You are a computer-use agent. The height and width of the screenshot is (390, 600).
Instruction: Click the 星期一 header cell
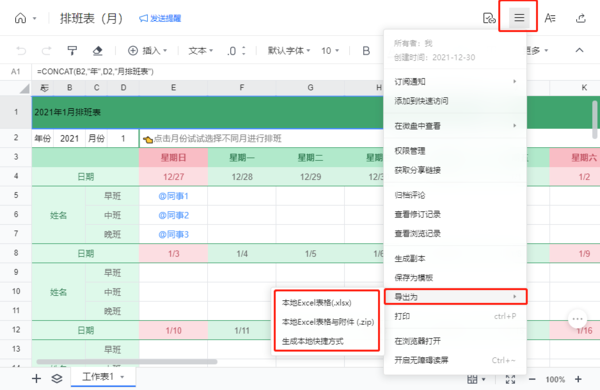point(242,158)
